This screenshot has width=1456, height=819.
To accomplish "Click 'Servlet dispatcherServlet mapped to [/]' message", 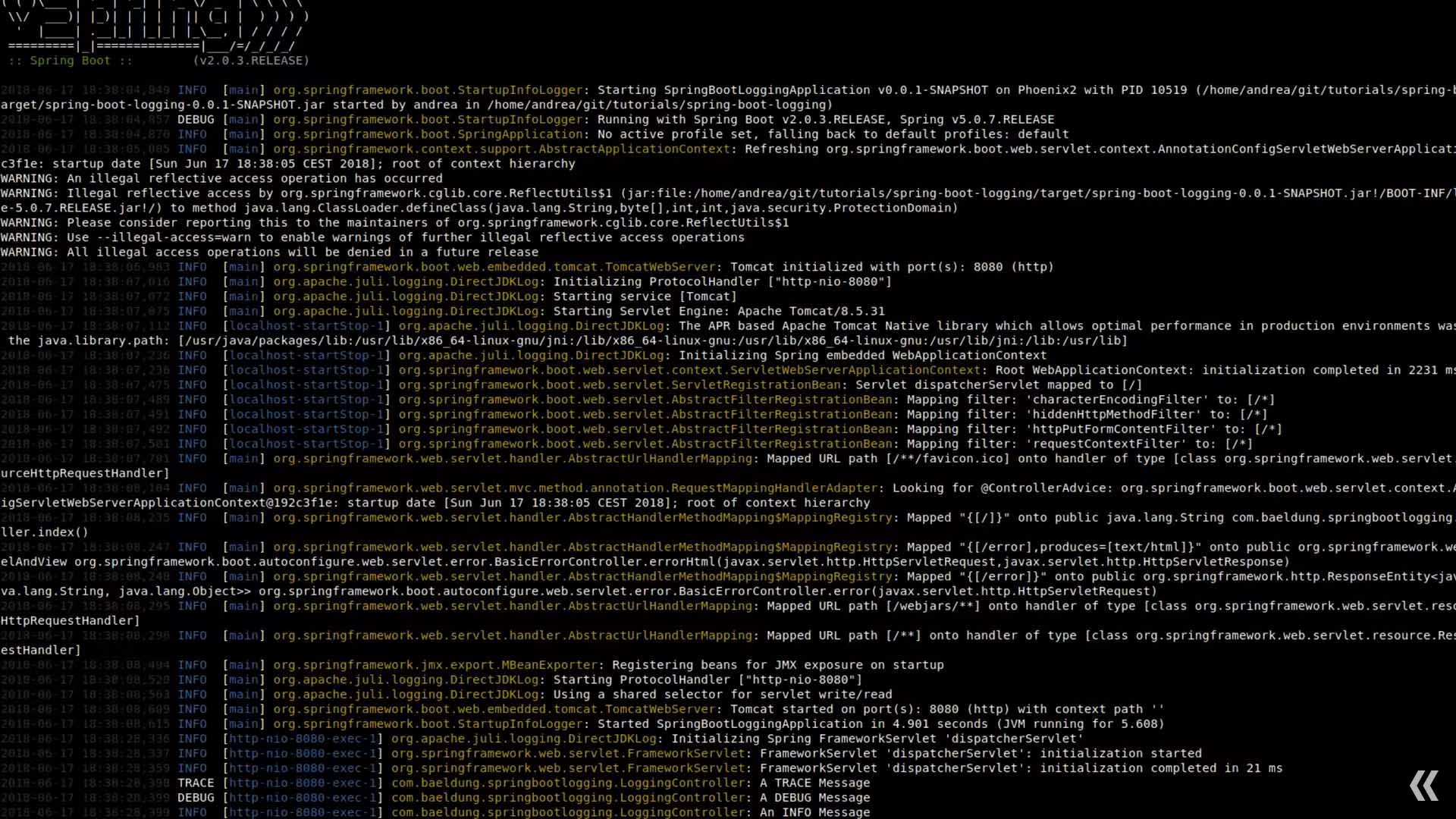I will (999, 385).
